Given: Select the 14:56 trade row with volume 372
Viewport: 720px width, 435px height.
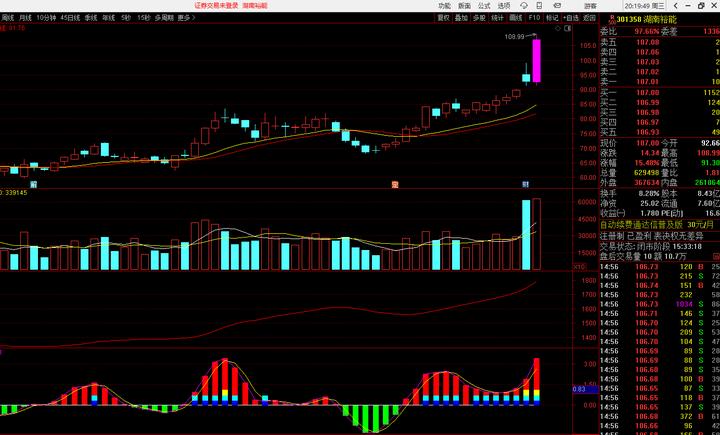Looking at the screenshot, I should click(x=660, y=416).
